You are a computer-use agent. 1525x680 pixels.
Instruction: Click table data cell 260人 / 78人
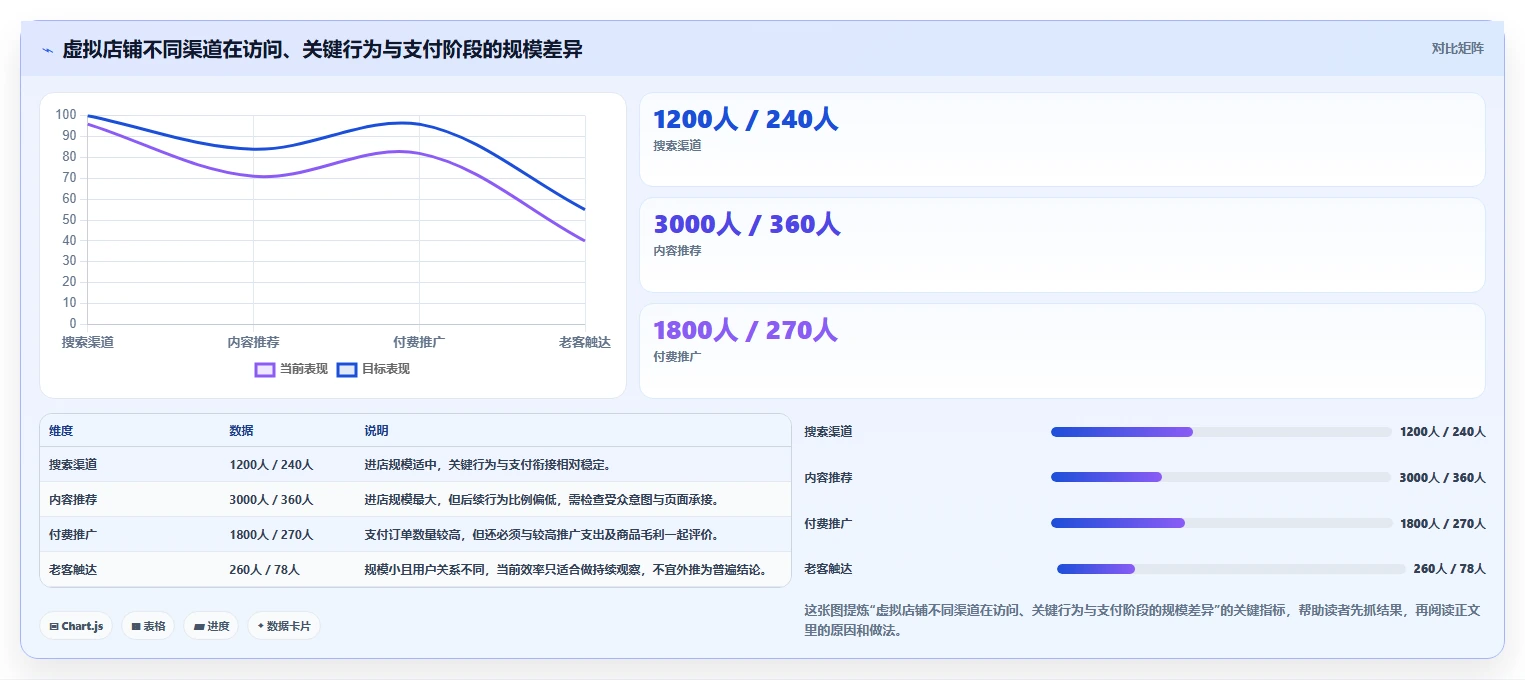[x=264, y=570]
